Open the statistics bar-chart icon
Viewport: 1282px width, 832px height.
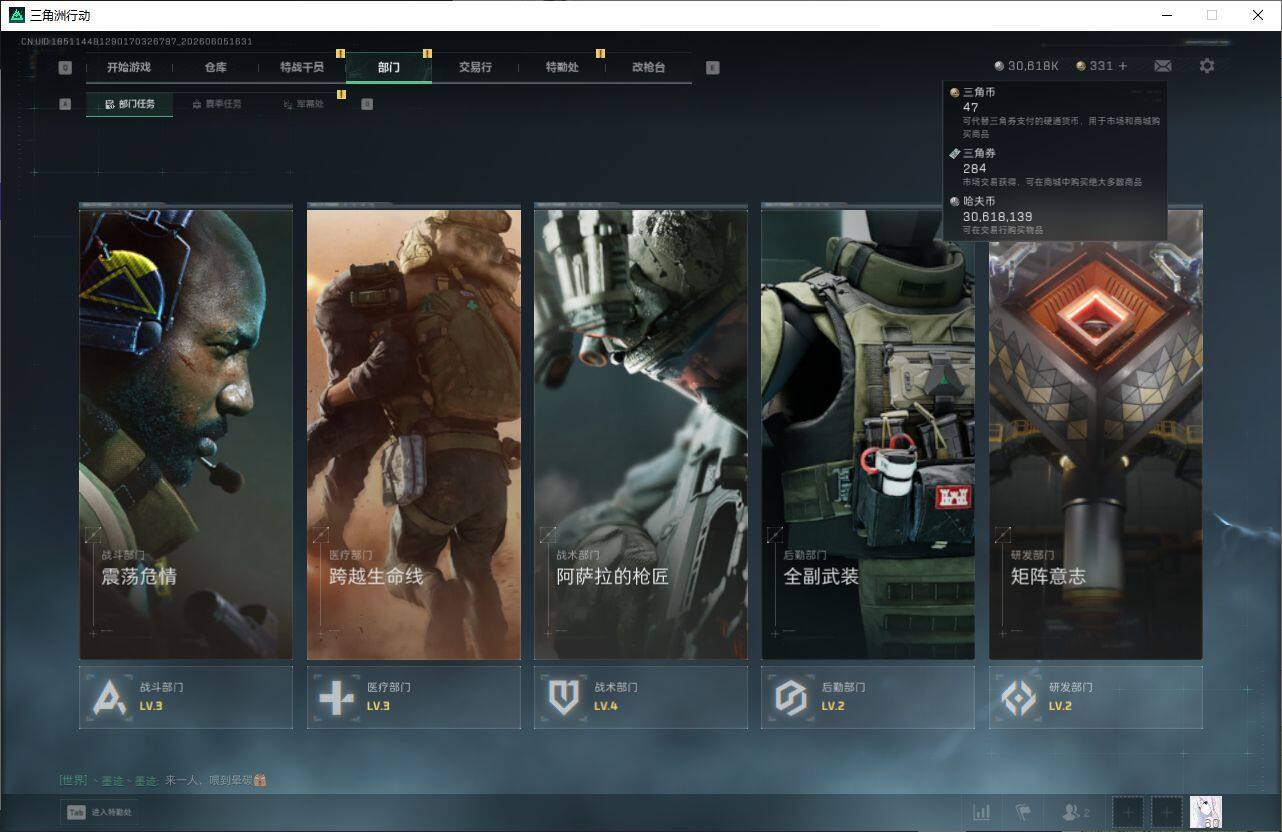pos(982,812)
